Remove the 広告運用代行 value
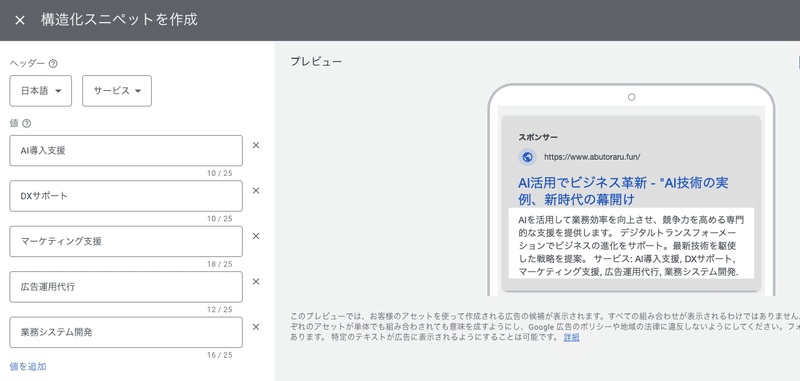The image size is (800, 381). point(256,282)
